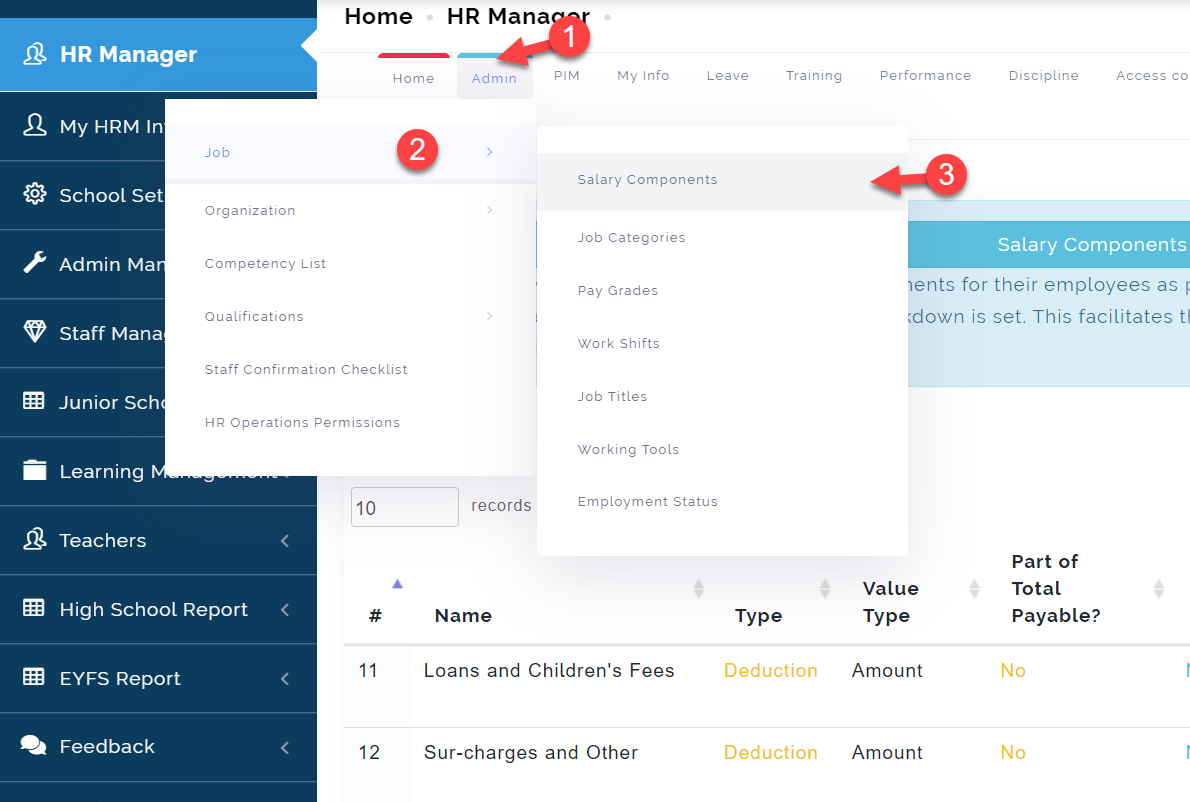Expand the Qualifications submenu arrow
The height and width of the screenshot is (802, 1190).
(x=490, y=316)
